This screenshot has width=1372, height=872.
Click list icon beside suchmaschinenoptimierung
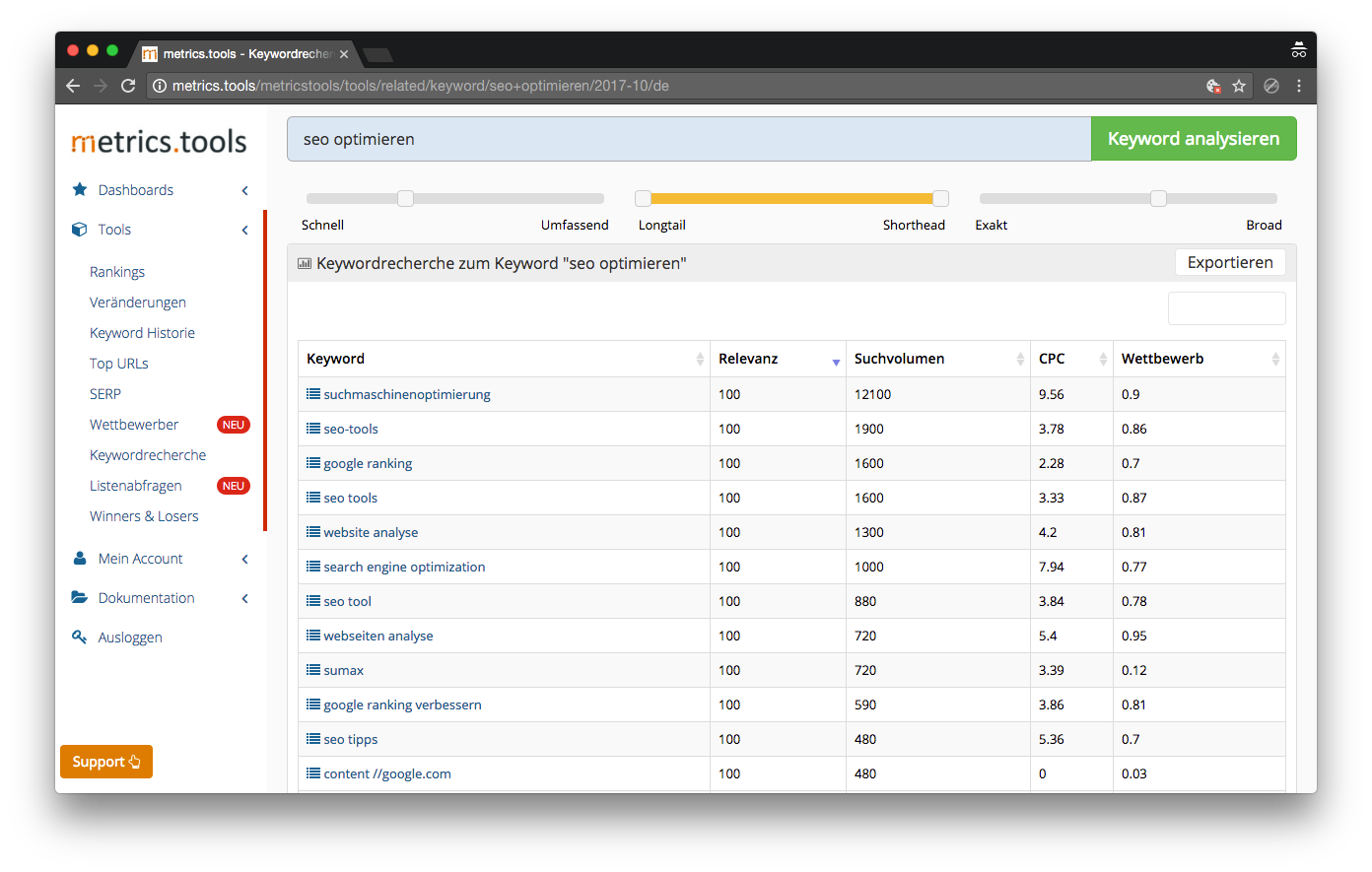(313, 394)
